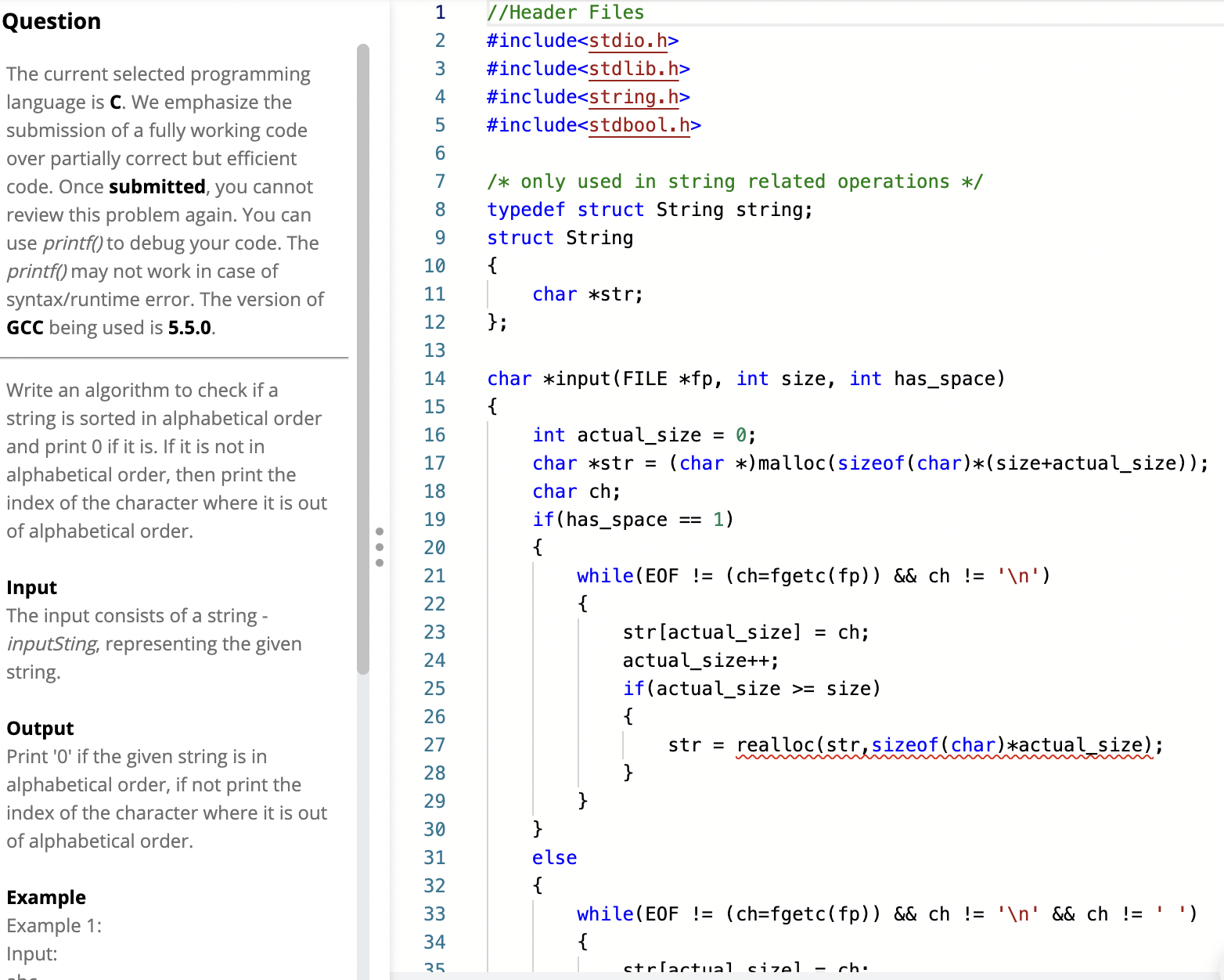
Task: Click the 'else' keyword on line 31
Action: (x=555, y=858)
